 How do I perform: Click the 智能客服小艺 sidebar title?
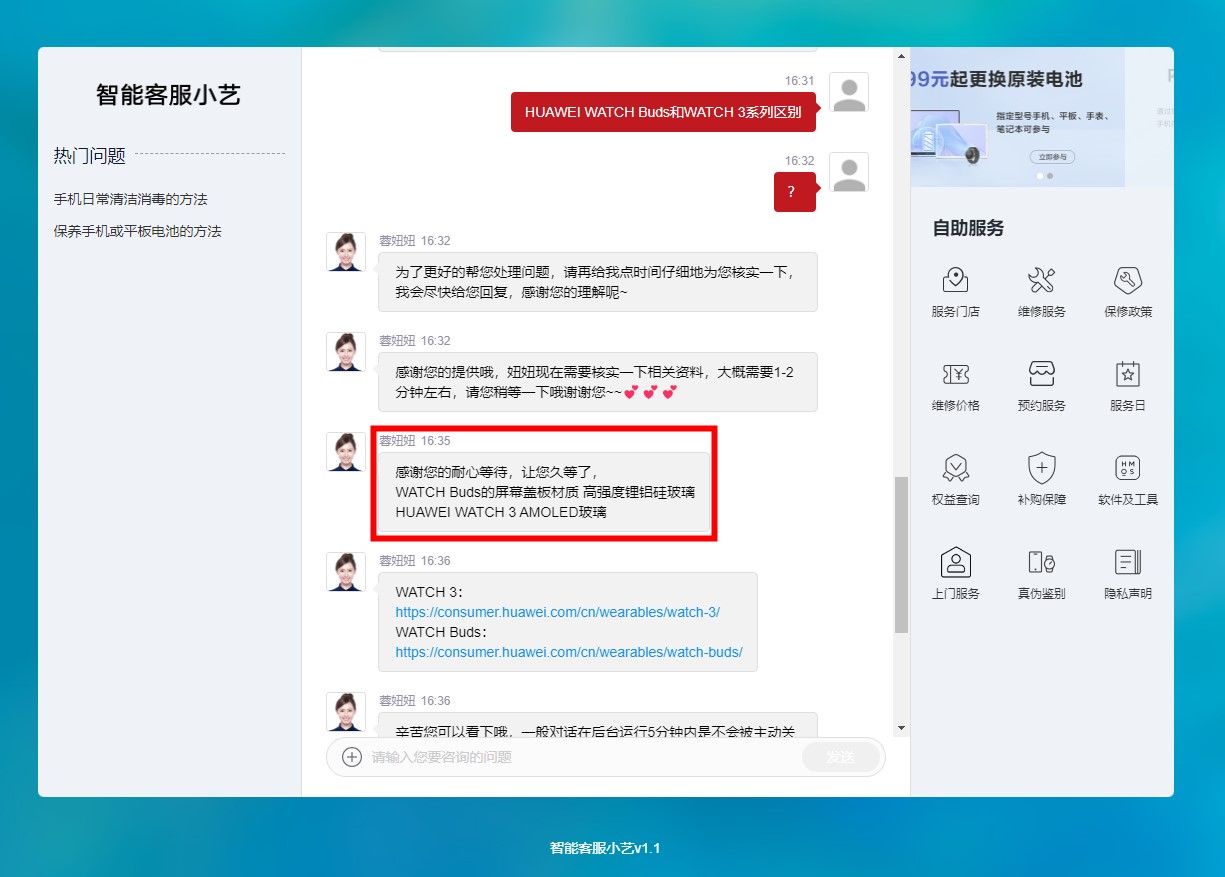point(169,95)
